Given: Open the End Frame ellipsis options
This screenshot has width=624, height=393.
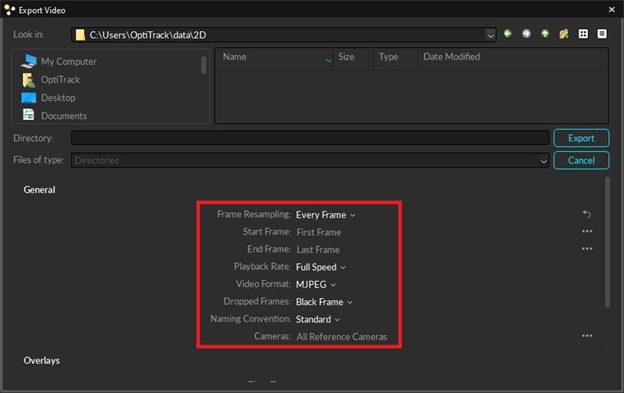Looking at the screenshot, I should point(587,249).
